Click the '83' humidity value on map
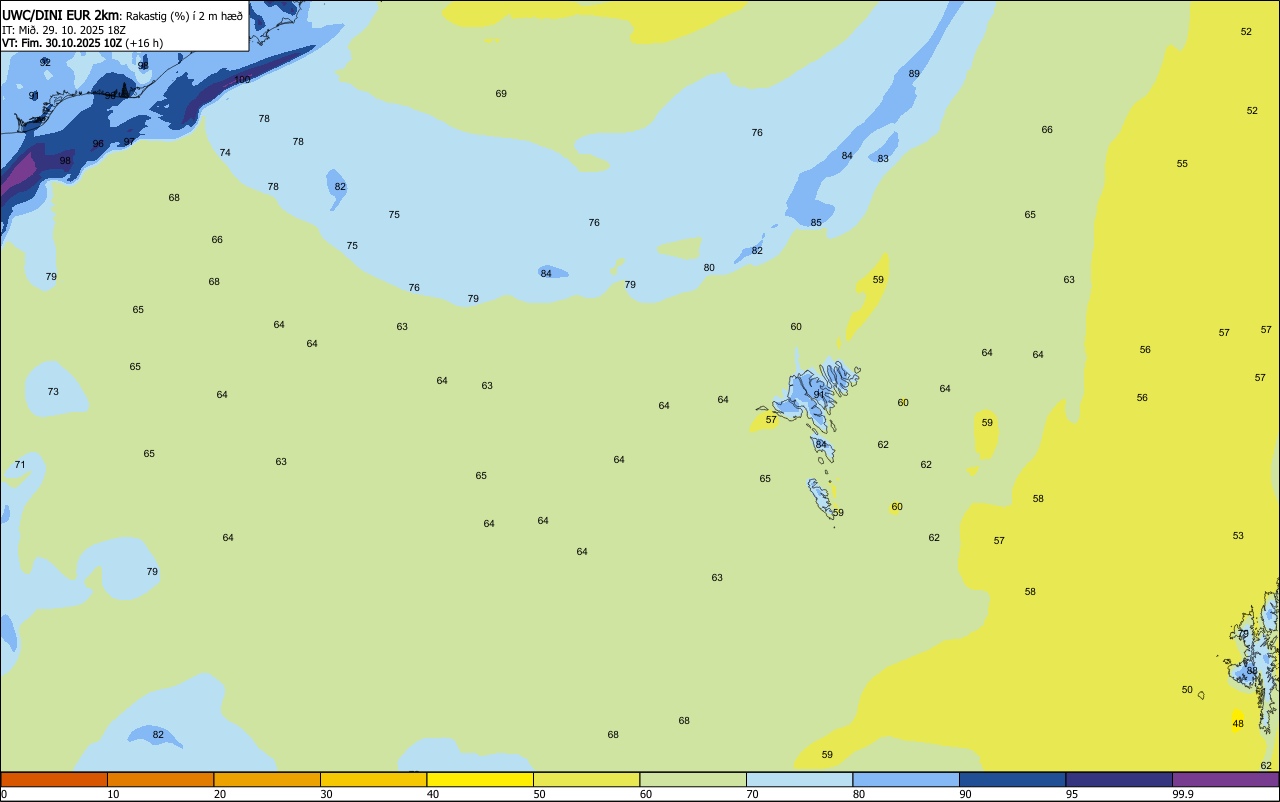This screenshot has width=1280, height=802. pos(883,159)
